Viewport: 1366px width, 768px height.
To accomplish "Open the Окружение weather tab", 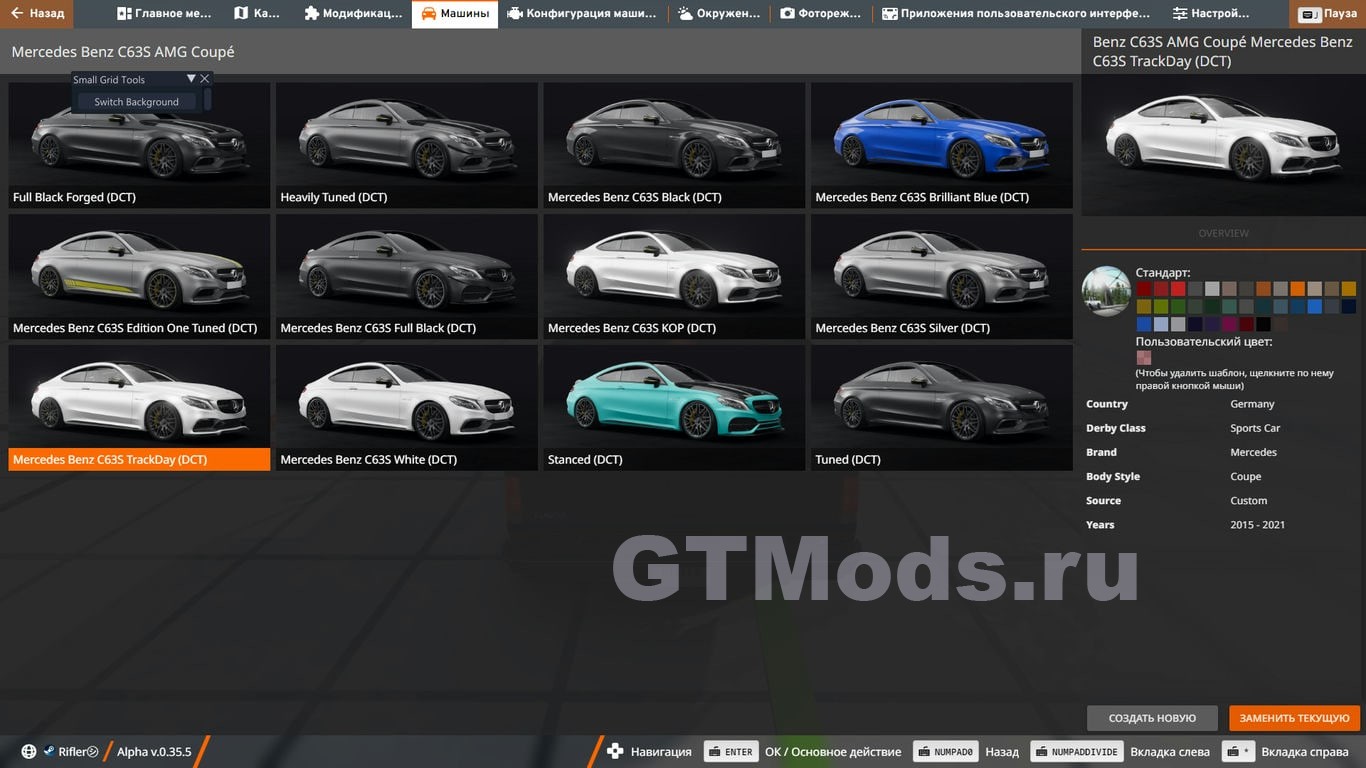I will tap(718, 14).
